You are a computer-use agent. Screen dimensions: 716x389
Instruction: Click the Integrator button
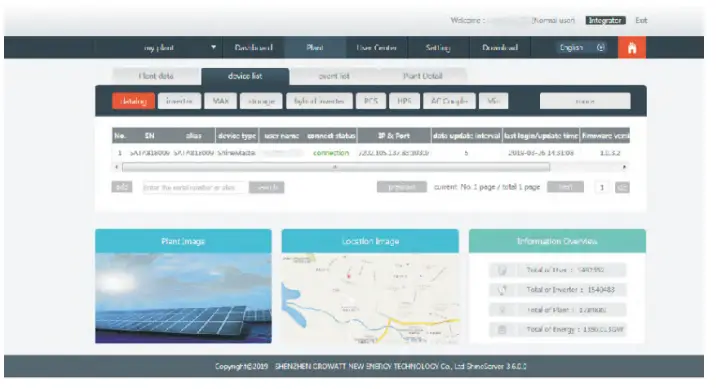[605, 21]
